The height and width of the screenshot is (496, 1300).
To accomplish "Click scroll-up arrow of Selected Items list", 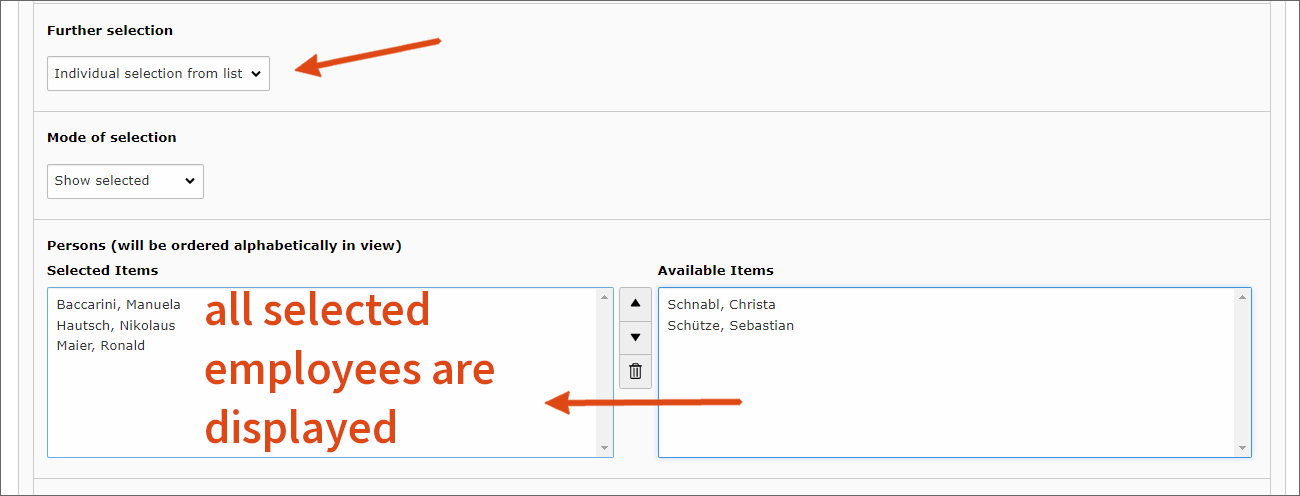I will tap(604, 297).
